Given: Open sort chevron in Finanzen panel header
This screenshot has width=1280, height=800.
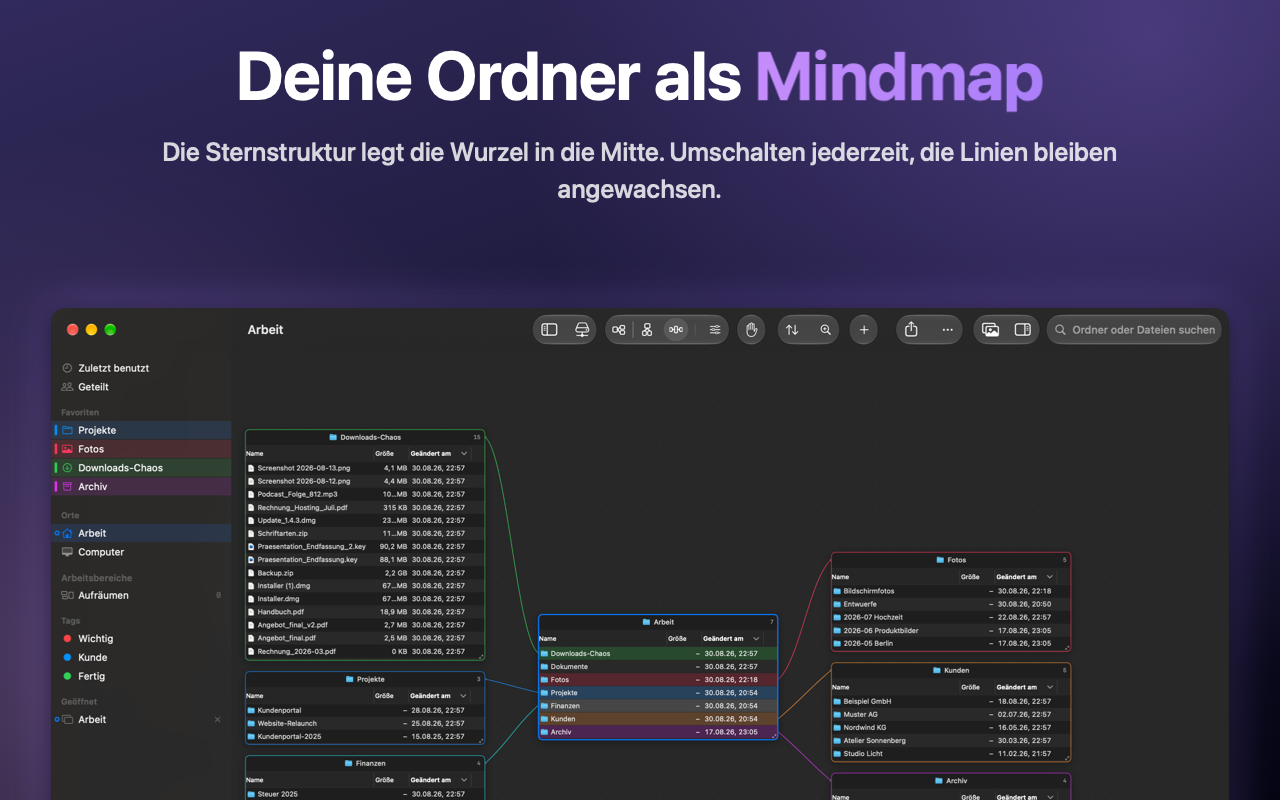Looking at the screenshot, I should tap(464, 780).
